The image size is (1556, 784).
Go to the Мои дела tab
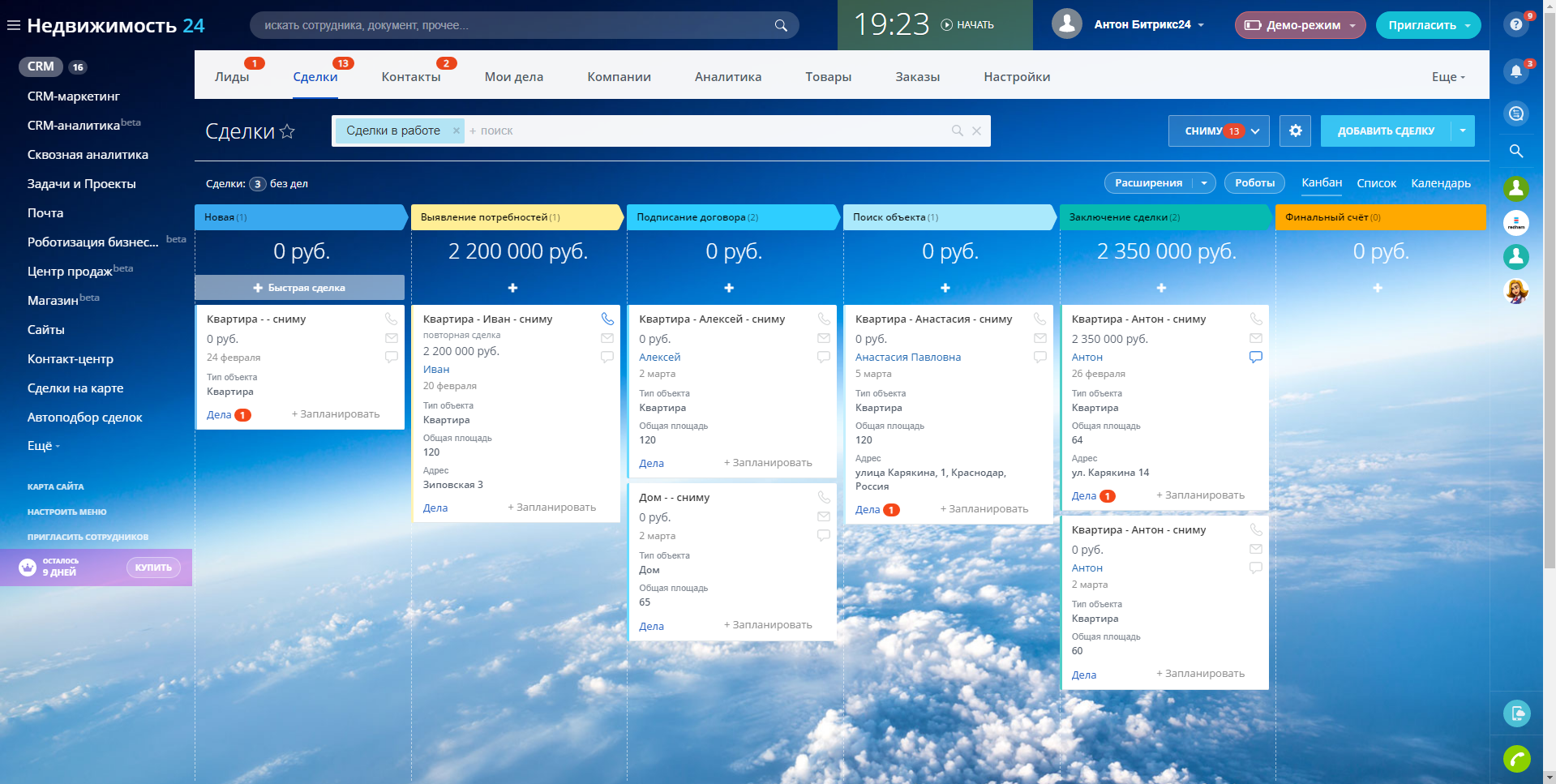pyautogui.click(x=514, y=77)
